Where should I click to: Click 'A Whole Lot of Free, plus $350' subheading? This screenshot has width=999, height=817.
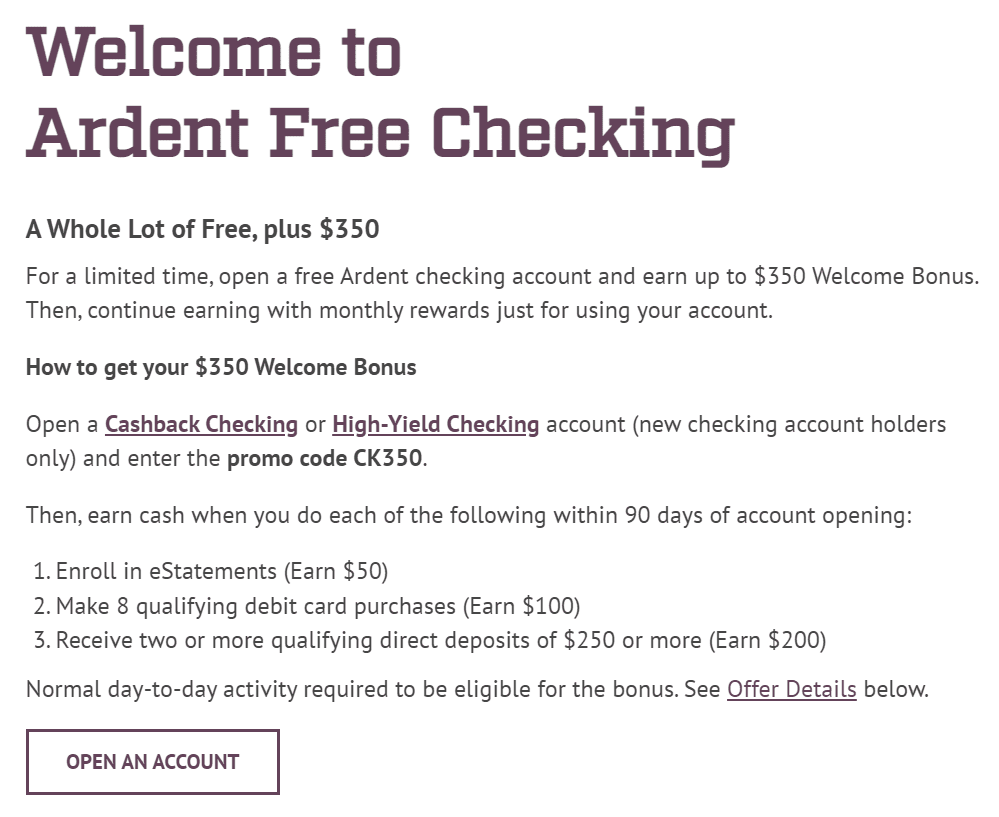203,229
